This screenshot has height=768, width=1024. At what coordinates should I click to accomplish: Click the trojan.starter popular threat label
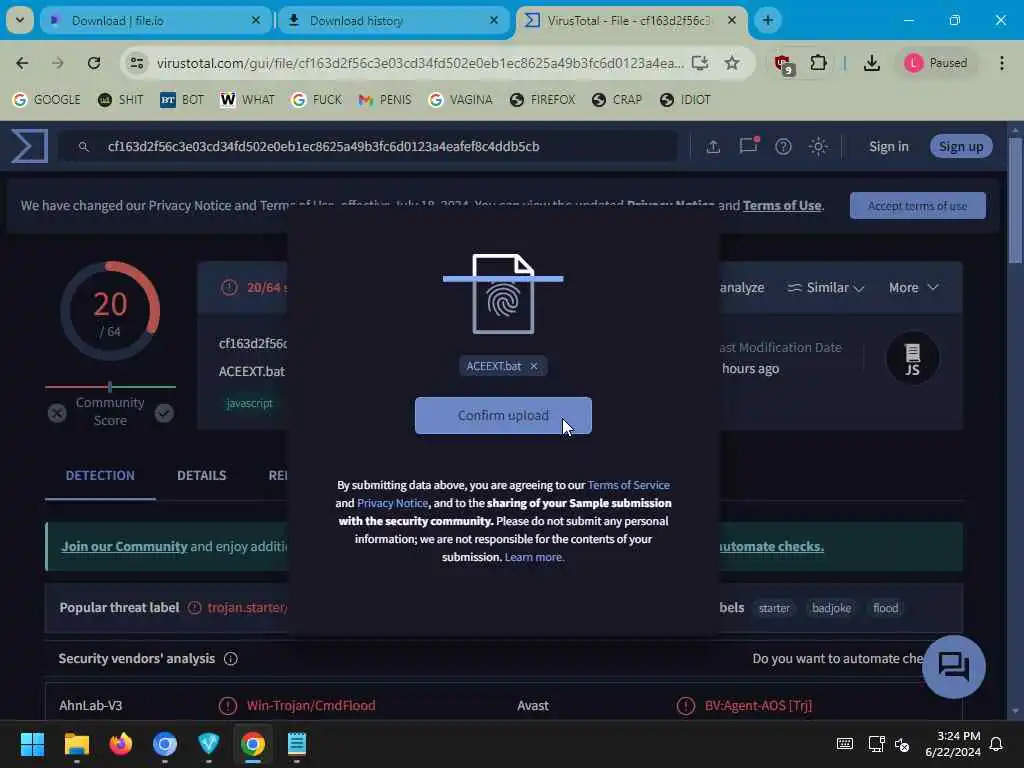(247, 607)
